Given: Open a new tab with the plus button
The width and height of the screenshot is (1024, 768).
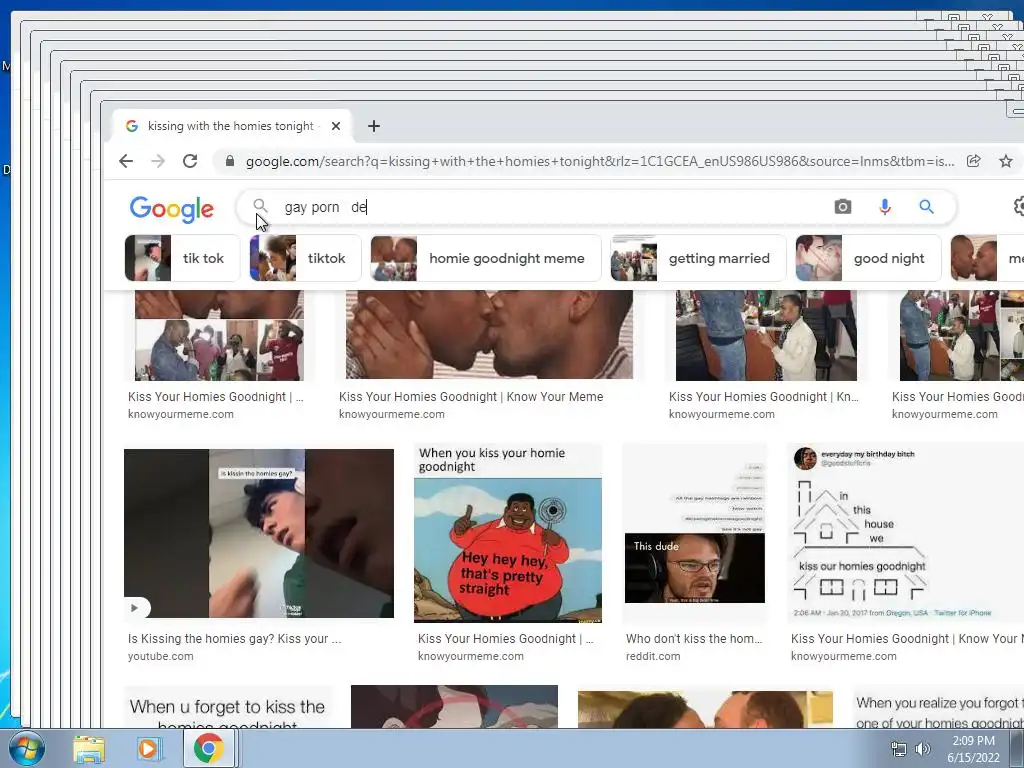Looking at the screenshot, I should click(x=374, y=126).
